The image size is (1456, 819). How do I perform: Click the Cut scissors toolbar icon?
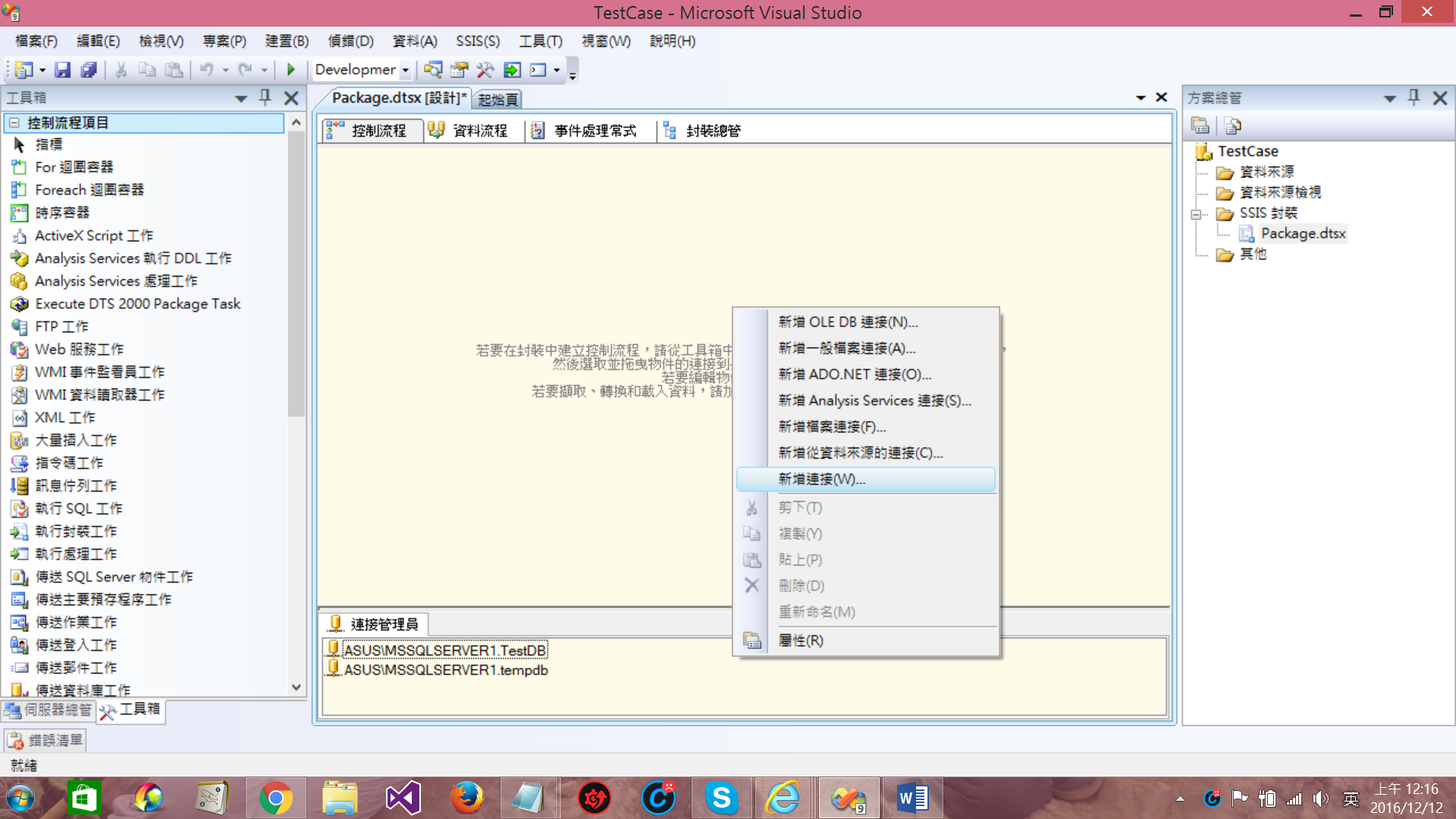pyautogui.click(x=121, y=70)
